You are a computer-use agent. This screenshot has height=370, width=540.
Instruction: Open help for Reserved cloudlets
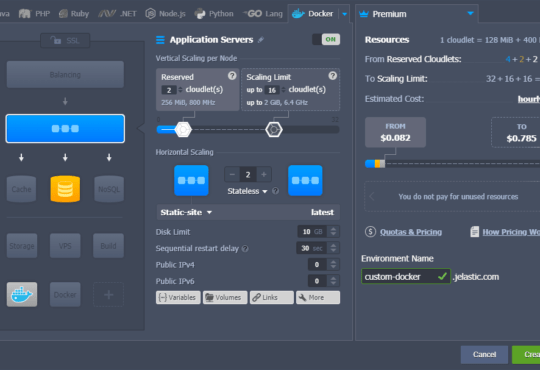coord(232,76)
